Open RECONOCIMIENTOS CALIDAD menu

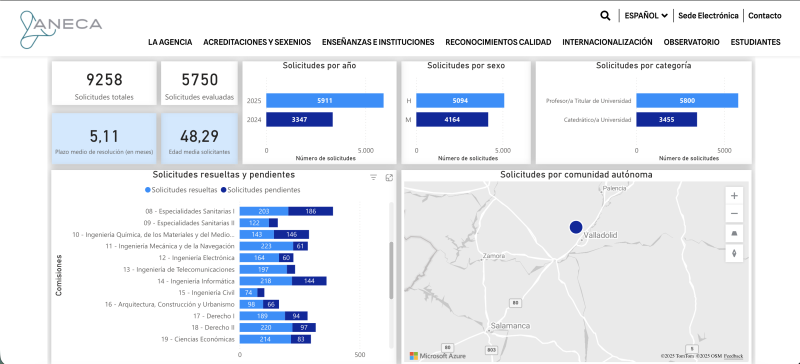click(x=498, y=42)
